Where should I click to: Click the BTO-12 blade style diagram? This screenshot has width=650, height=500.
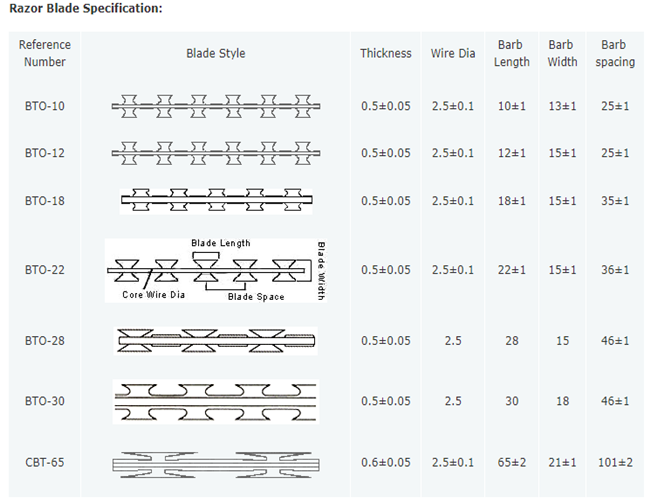215,153
